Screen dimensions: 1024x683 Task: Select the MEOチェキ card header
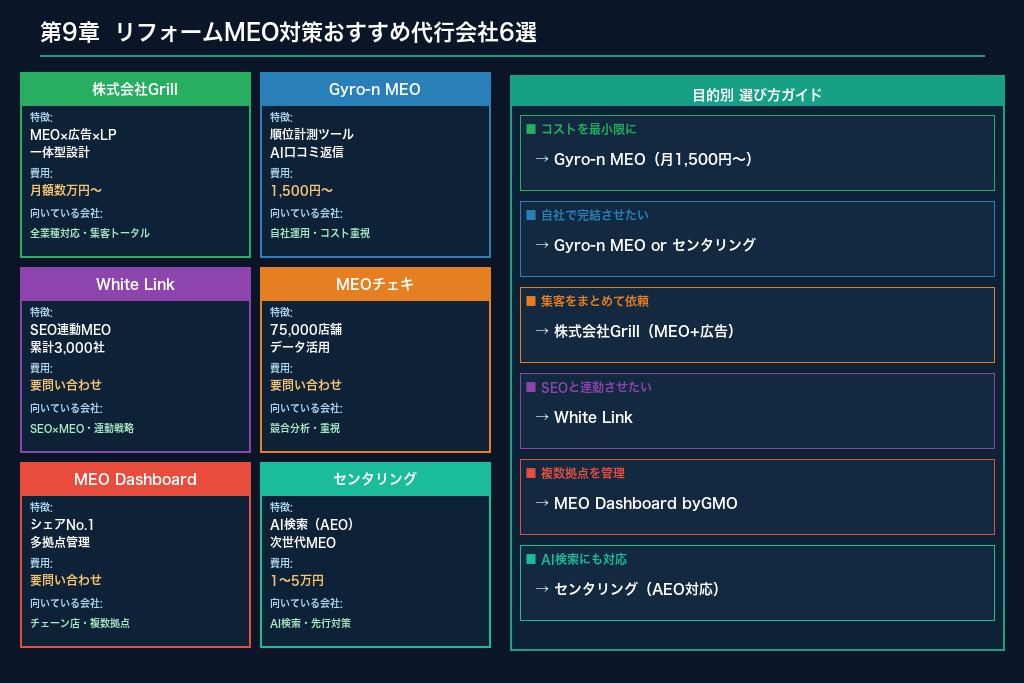(375, 285)
